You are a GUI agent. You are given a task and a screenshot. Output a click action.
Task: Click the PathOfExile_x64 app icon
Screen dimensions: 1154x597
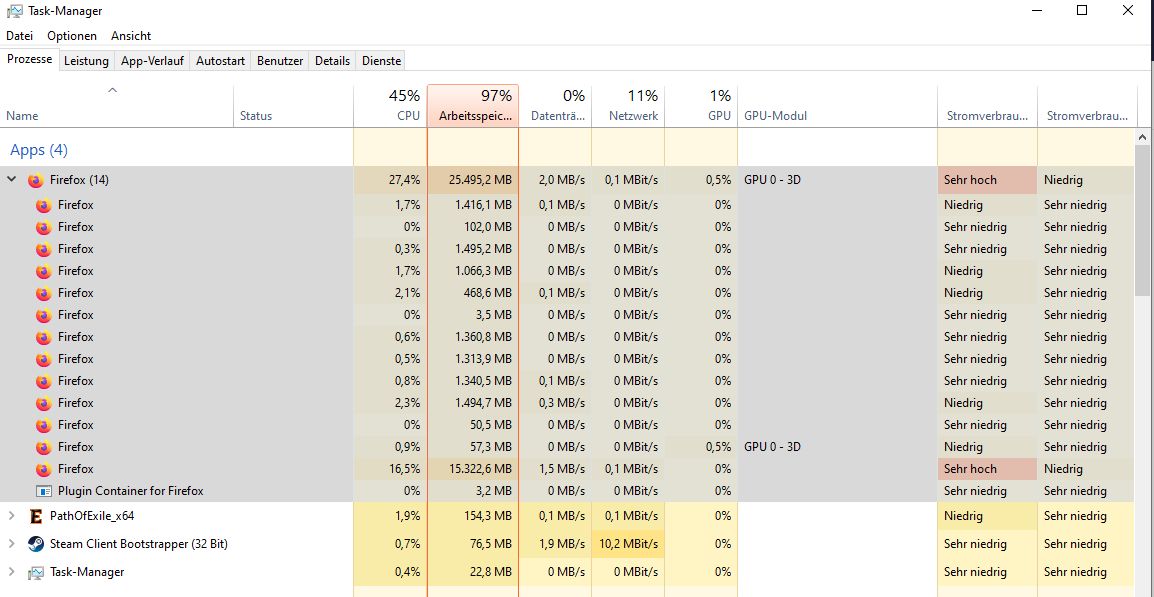coord(36,516)
